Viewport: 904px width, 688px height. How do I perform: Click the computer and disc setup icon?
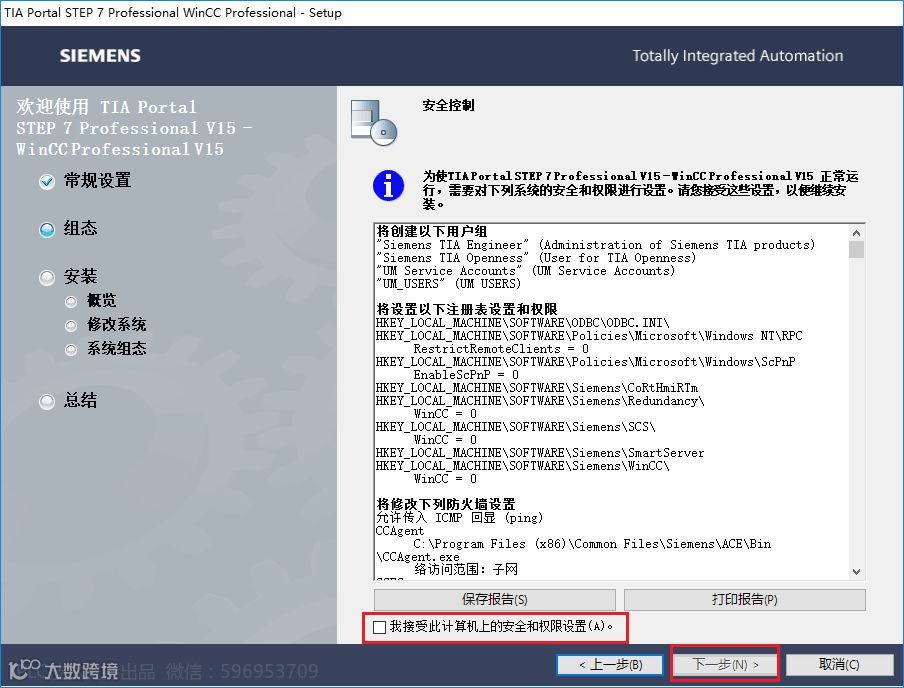coord(374,122)
